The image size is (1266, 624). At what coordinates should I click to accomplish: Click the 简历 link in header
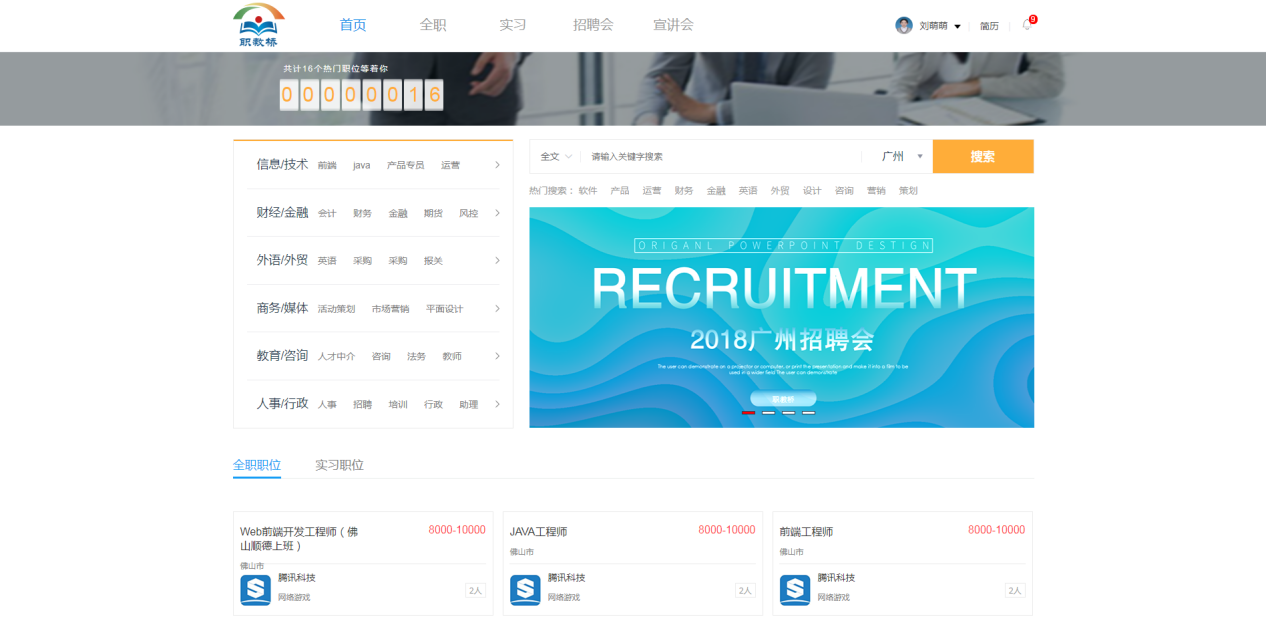(989, 27)
